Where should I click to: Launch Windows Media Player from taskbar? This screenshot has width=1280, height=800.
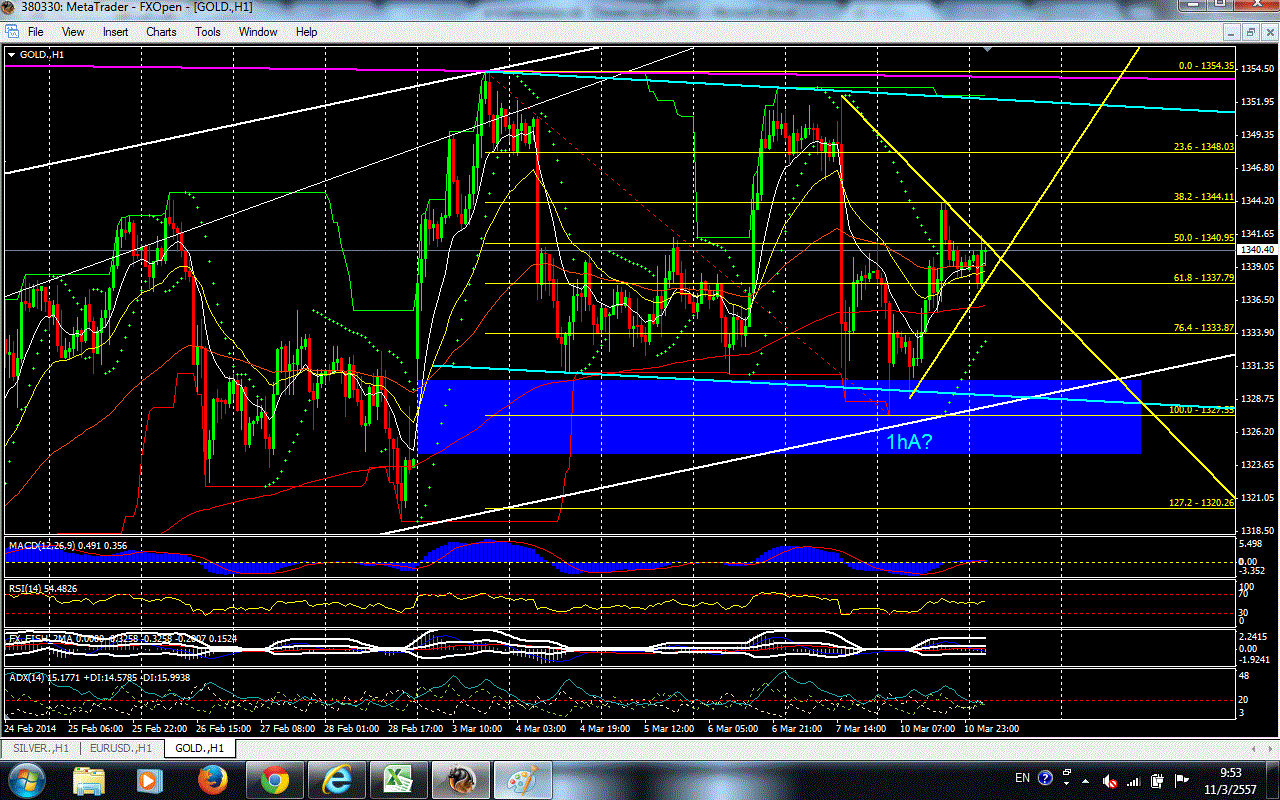152,779
